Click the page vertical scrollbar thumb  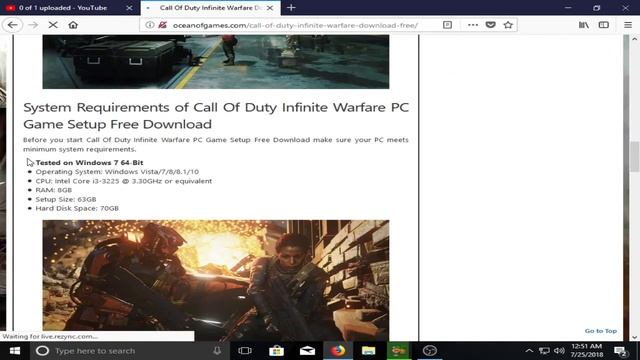[634, 157]
